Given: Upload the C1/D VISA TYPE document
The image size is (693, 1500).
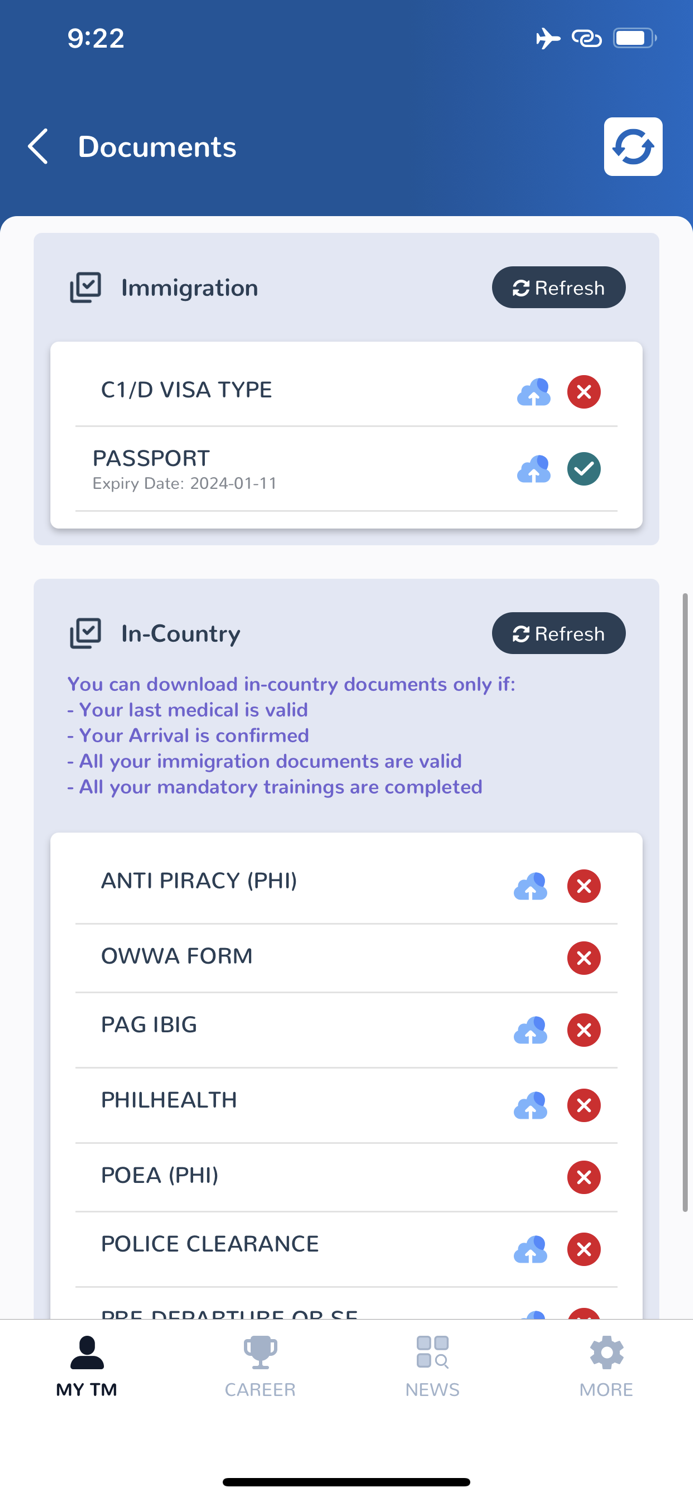Looking at the screenshot, I should pos(533,392).
